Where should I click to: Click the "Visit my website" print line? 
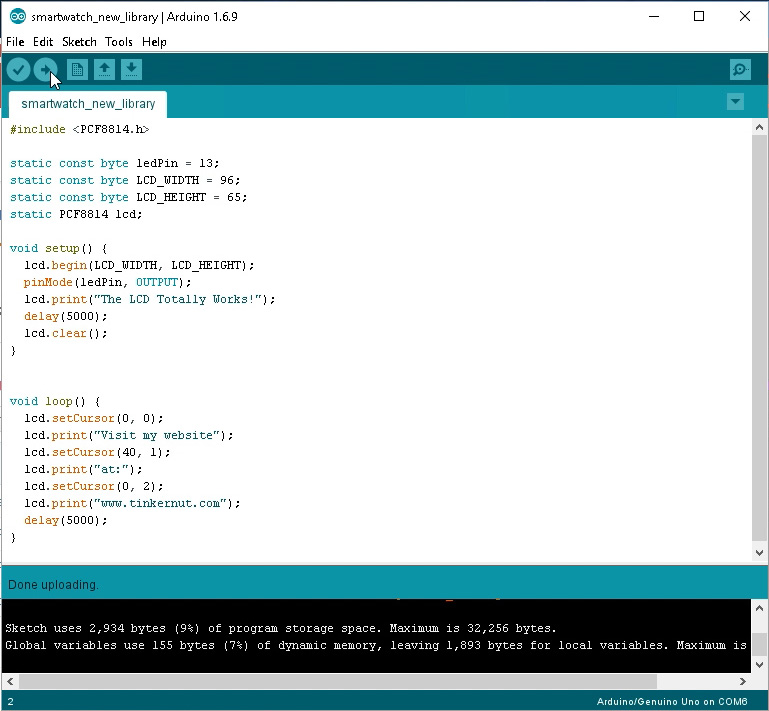[128, 435]
